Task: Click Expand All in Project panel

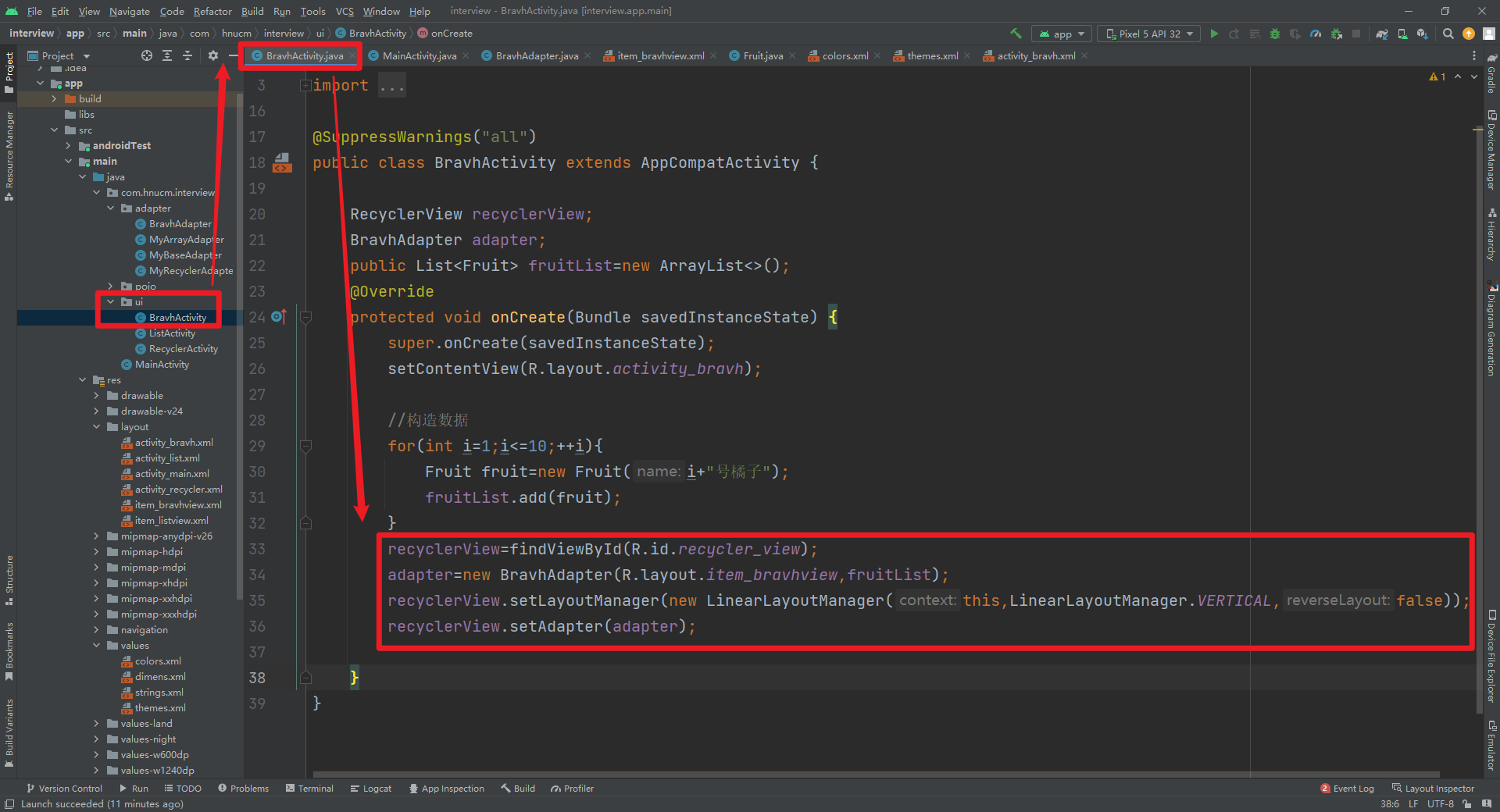Action: tap(167, 55)
